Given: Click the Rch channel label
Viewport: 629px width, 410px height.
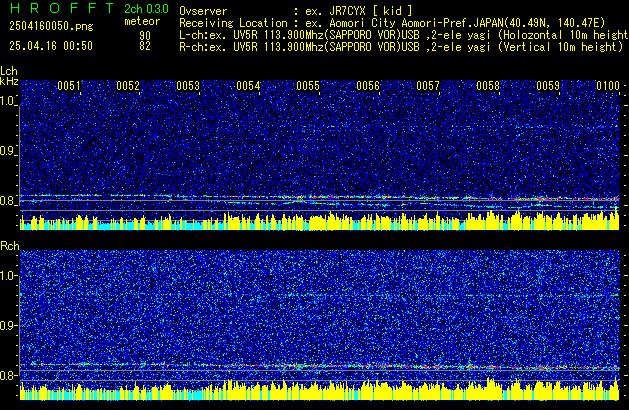Looking at the screenshot, I should coord(10,246).
